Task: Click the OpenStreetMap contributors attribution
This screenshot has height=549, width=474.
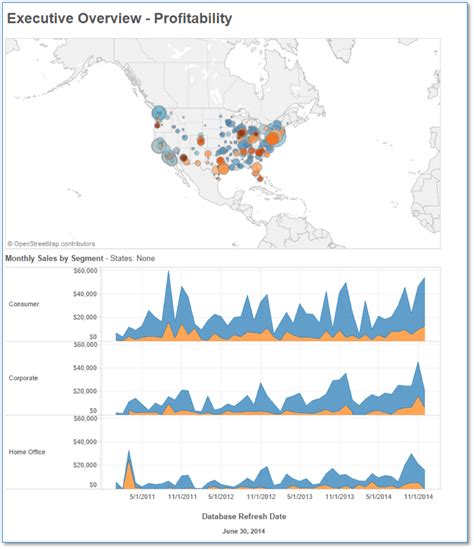Action: pos(51,244)
